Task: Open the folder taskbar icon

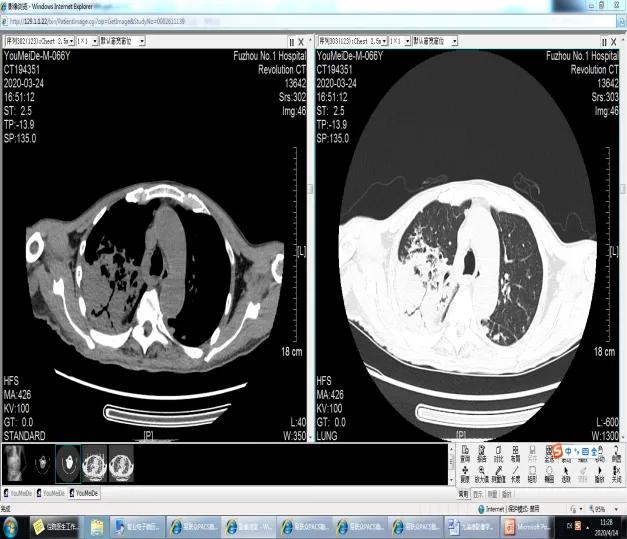Action: pyautogui.click(x=96, y=527)
